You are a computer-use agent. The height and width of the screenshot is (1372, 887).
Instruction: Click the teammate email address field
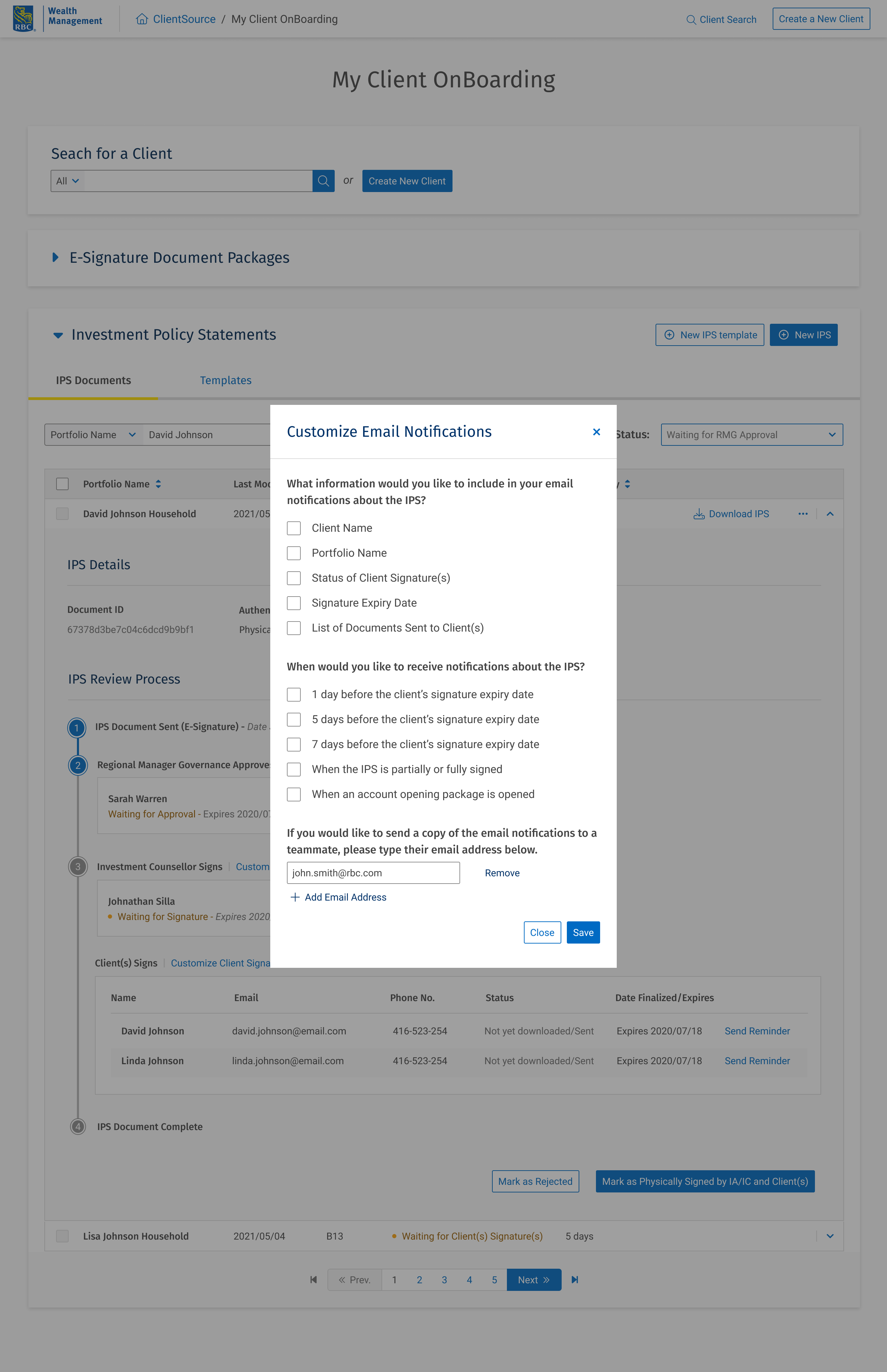(373, 872)
